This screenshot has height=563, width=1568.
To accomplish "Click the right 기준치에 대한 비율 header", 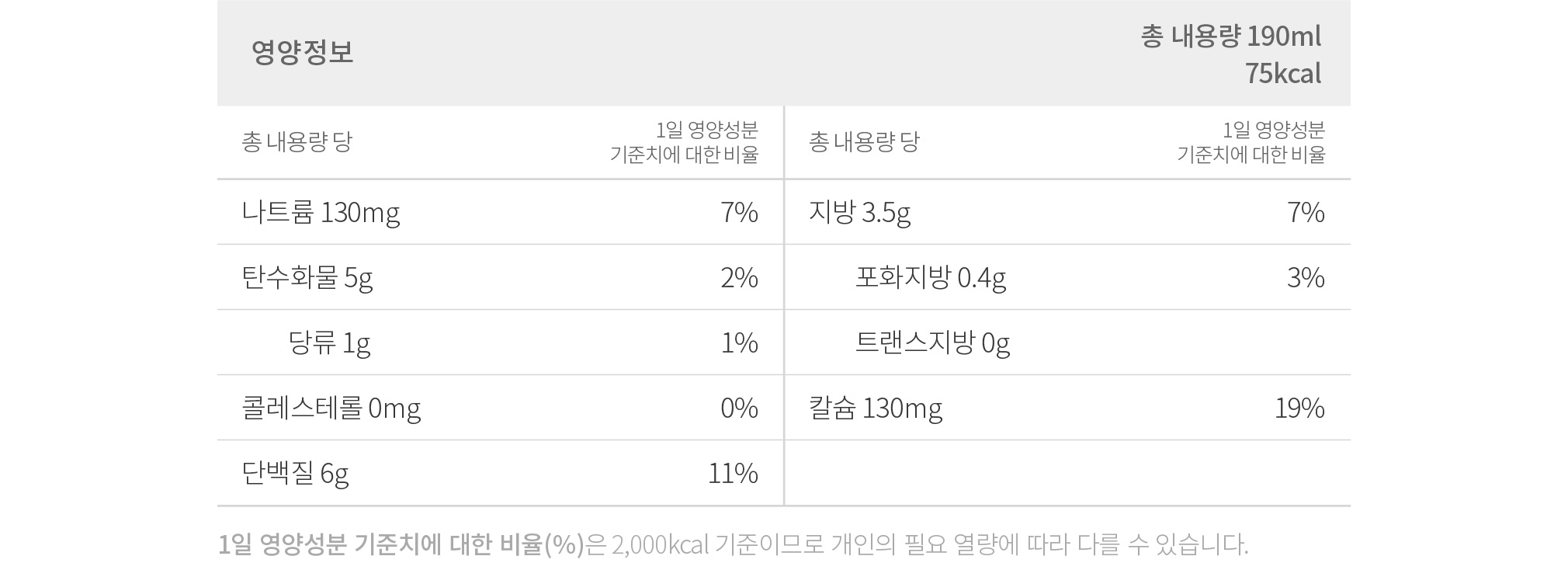I will coord(1251,155).
